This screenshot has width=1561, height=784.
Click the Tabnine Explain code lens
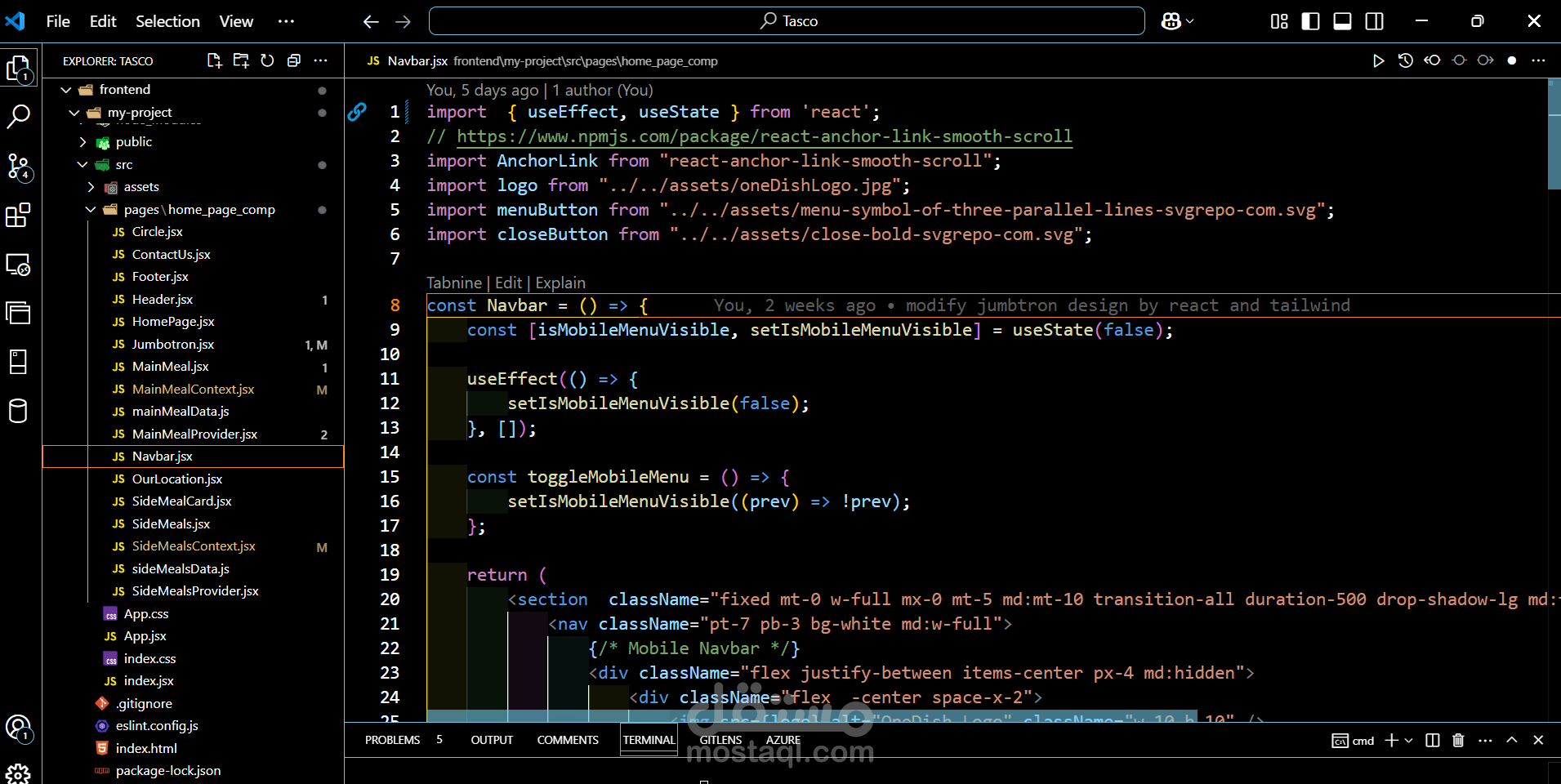[560, 283]
